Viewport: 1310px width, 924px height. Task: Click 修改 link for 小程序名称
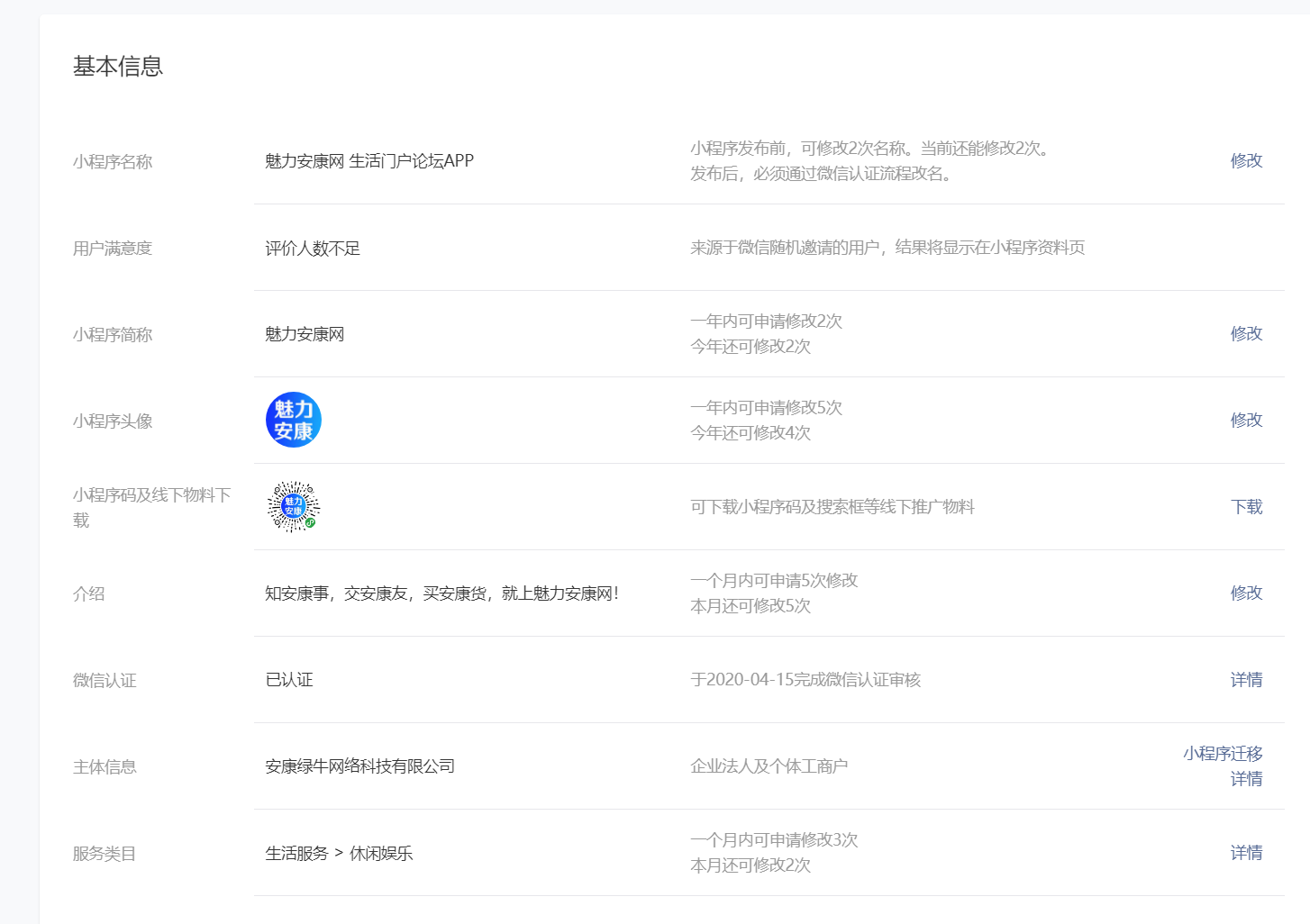click(1246, 161)
